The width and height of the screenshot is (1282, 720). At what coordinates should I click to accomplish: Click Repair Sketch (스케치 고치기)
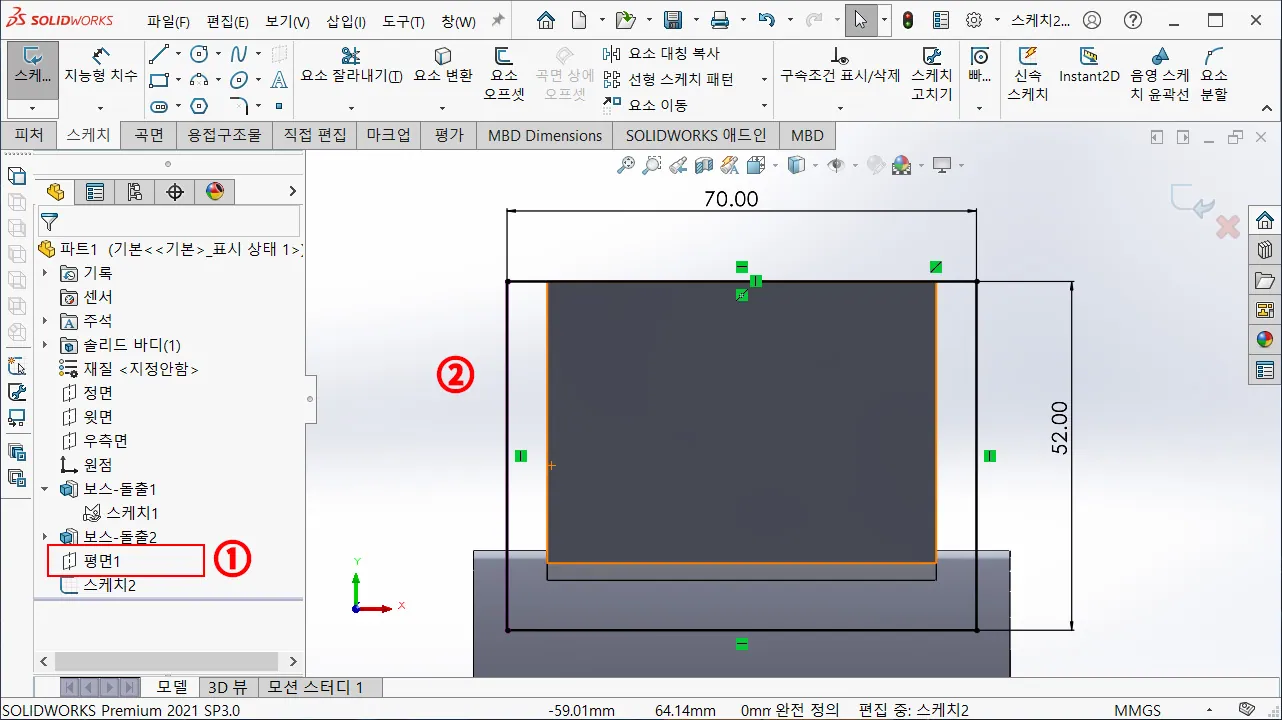[x=932, y=74]
